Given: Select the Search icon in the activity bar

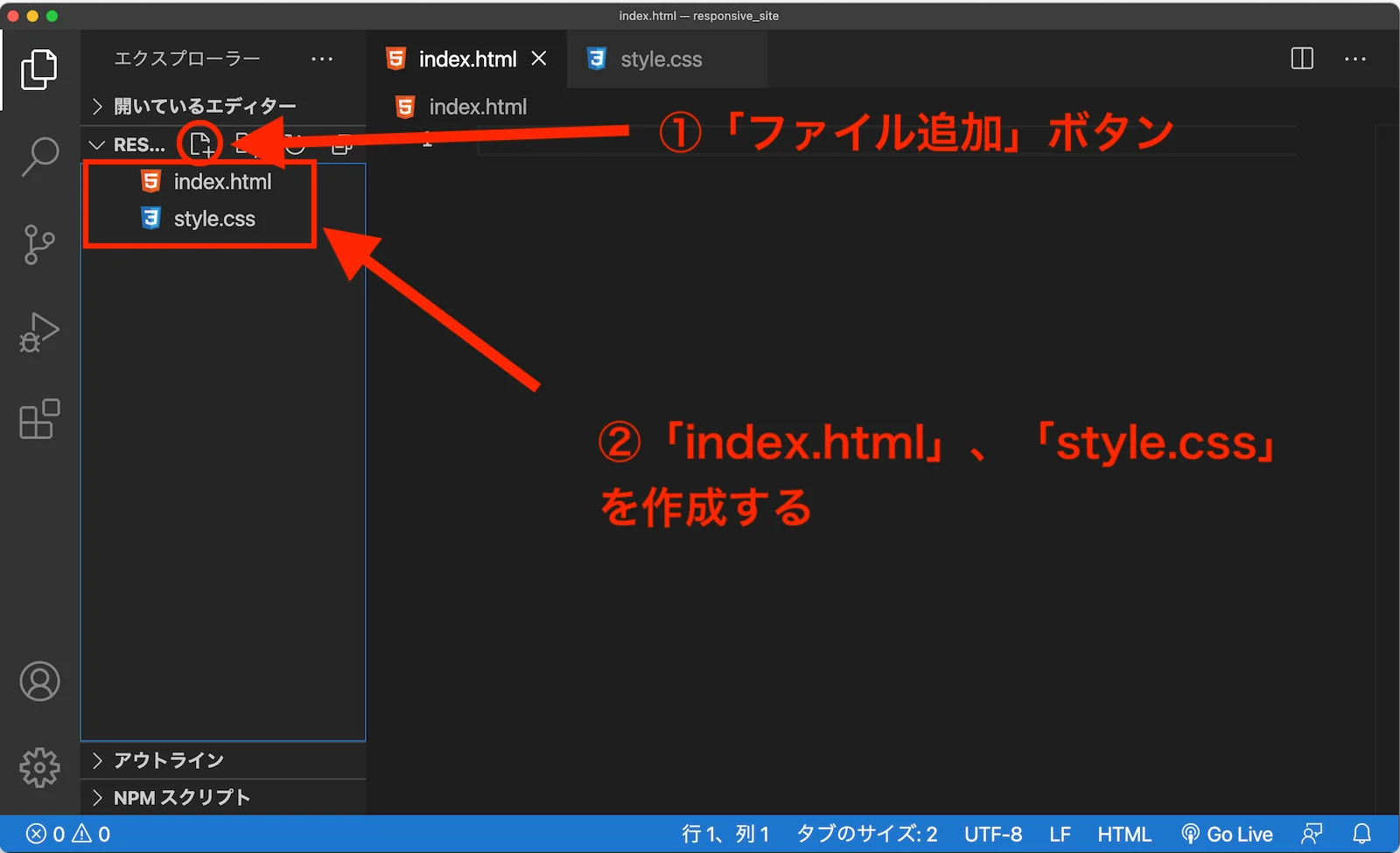Looking at the screenshot, I should 38,156.
